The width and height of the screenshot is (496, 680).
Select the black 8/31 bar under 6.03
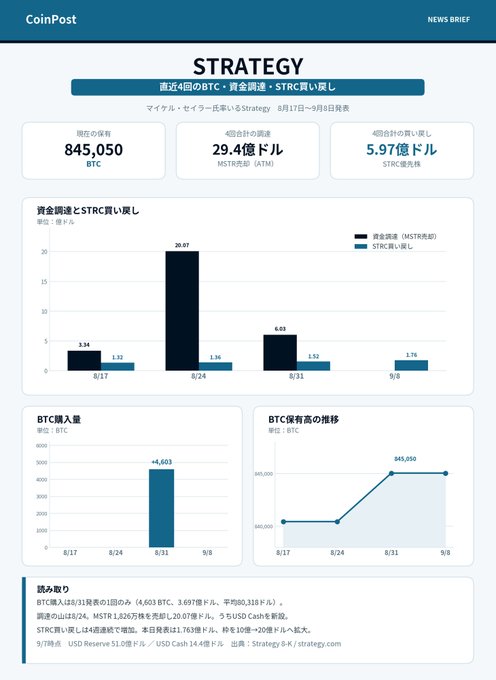[x=280, y=353]
